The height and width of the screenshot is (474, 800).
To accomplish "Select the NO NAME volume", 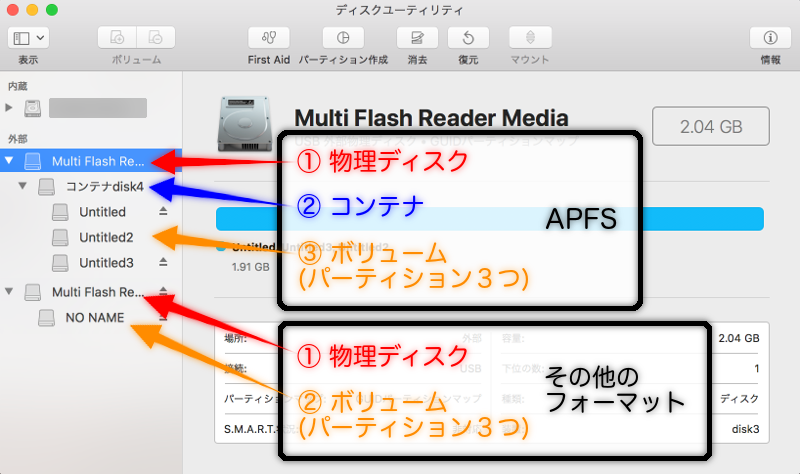I will click(x=94, y=318).
